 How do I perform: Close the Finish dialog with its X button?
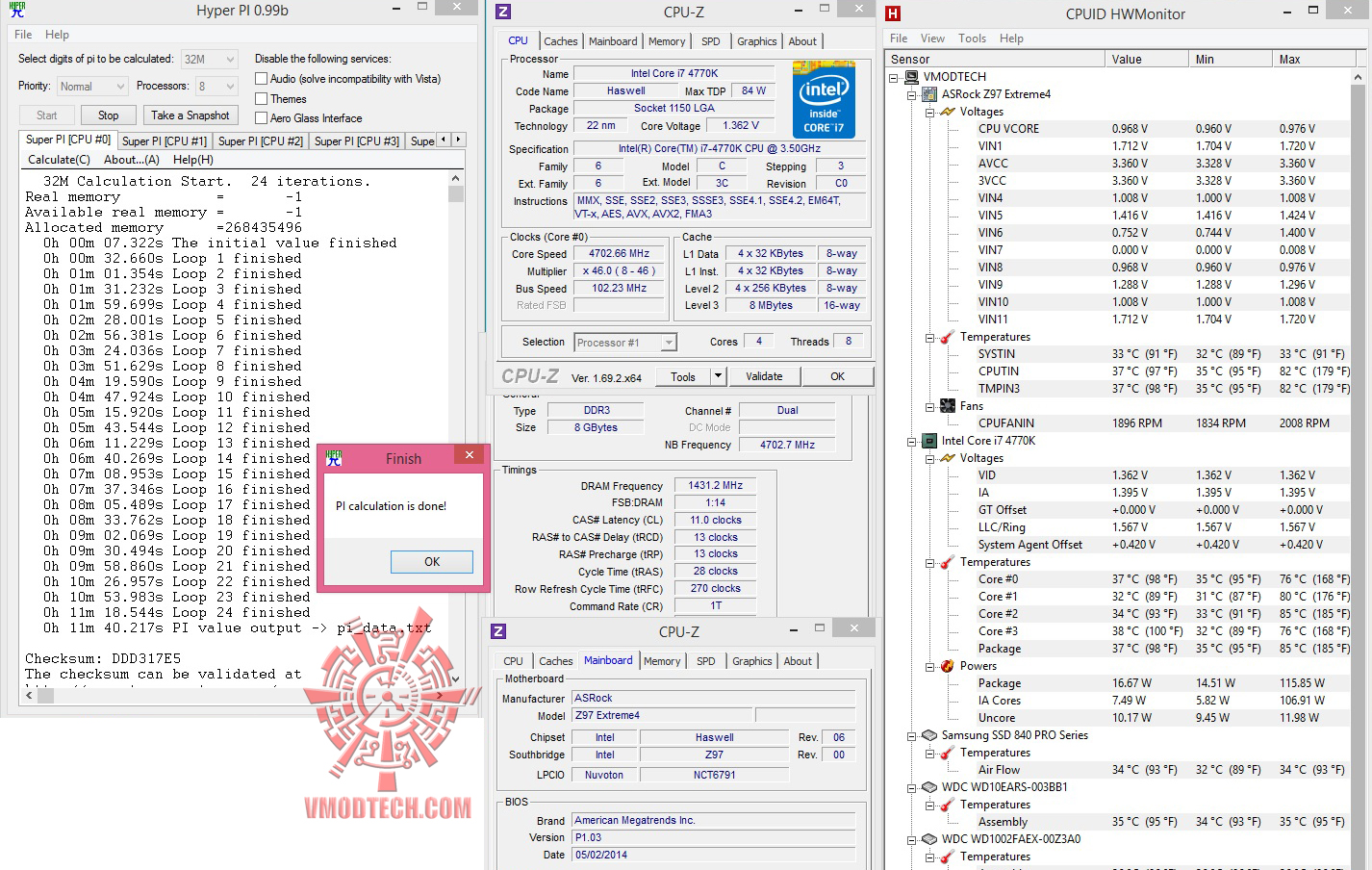point(470,456)
